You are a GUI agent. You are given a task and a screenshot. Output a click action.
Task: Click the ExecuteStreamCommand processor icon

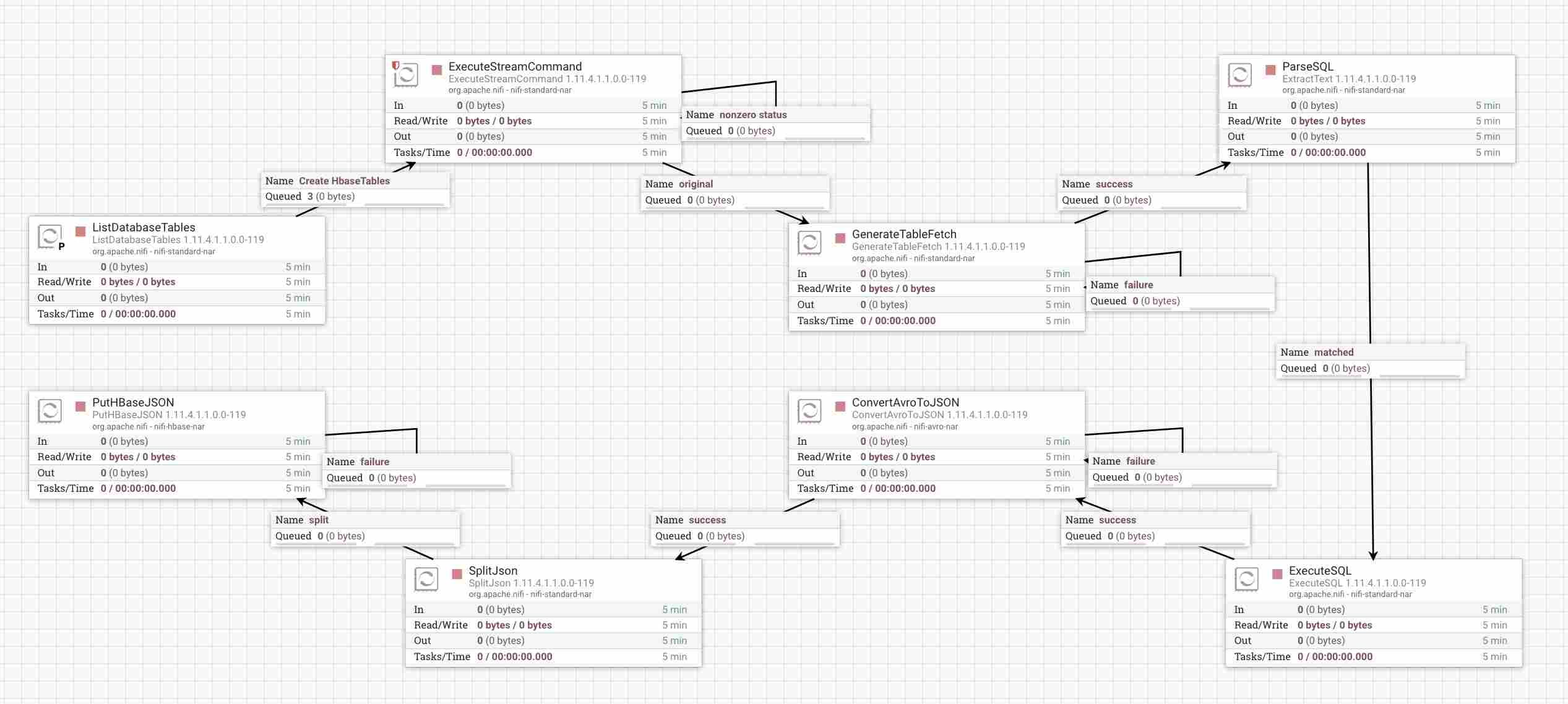[406, 75]
